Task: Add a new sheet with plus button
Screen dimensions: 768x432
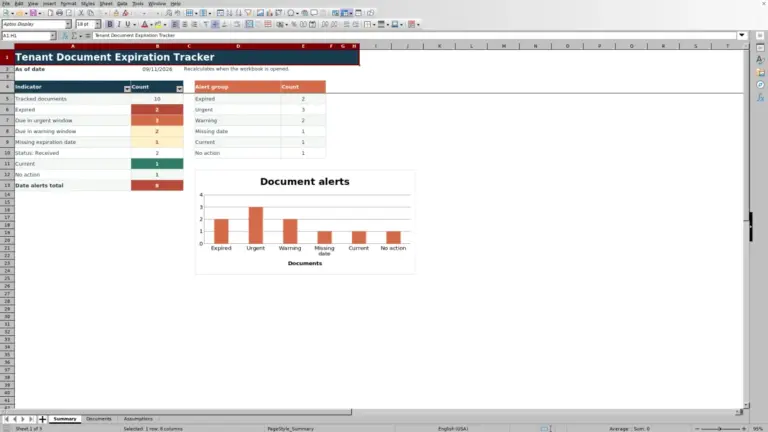Action: coord(42,419)
